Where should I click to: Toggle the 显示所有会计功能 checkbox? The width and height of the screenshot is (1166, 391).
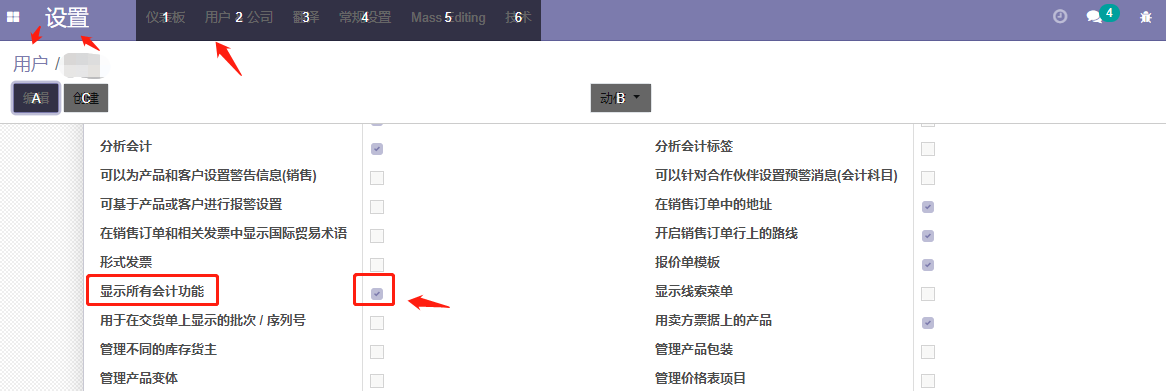pyautogui.click(x=377, y=294)
